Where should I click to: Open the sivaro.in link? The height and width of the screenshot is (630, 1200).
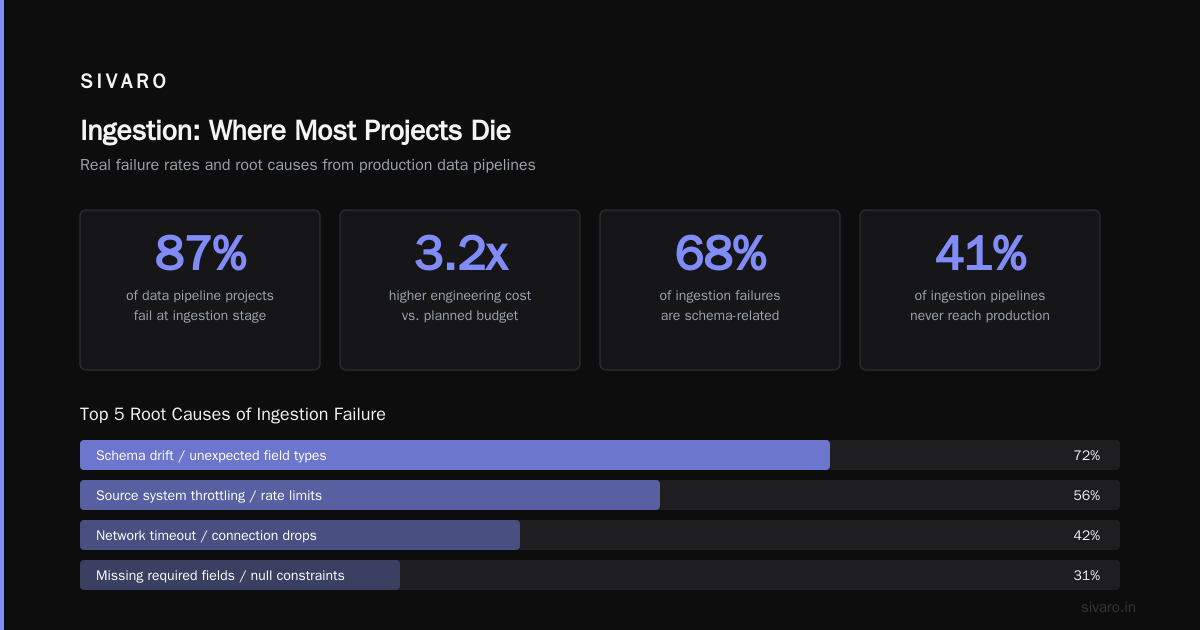tap(1109, 607)
